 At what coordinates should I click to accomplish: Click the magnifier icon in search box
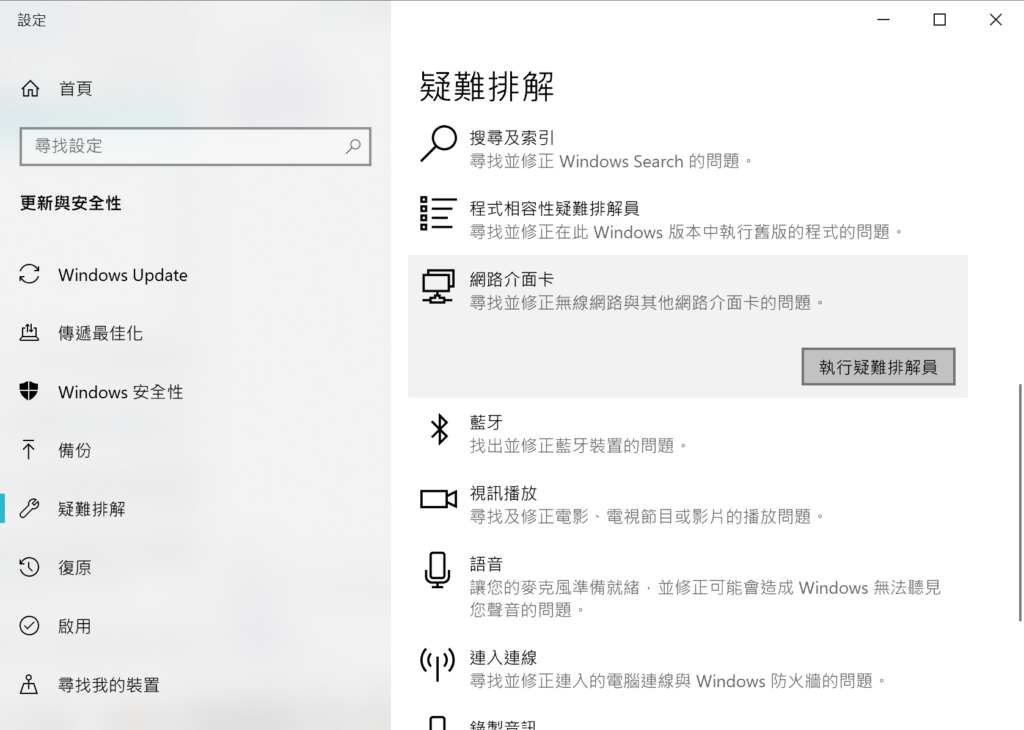tap(353, 146)
